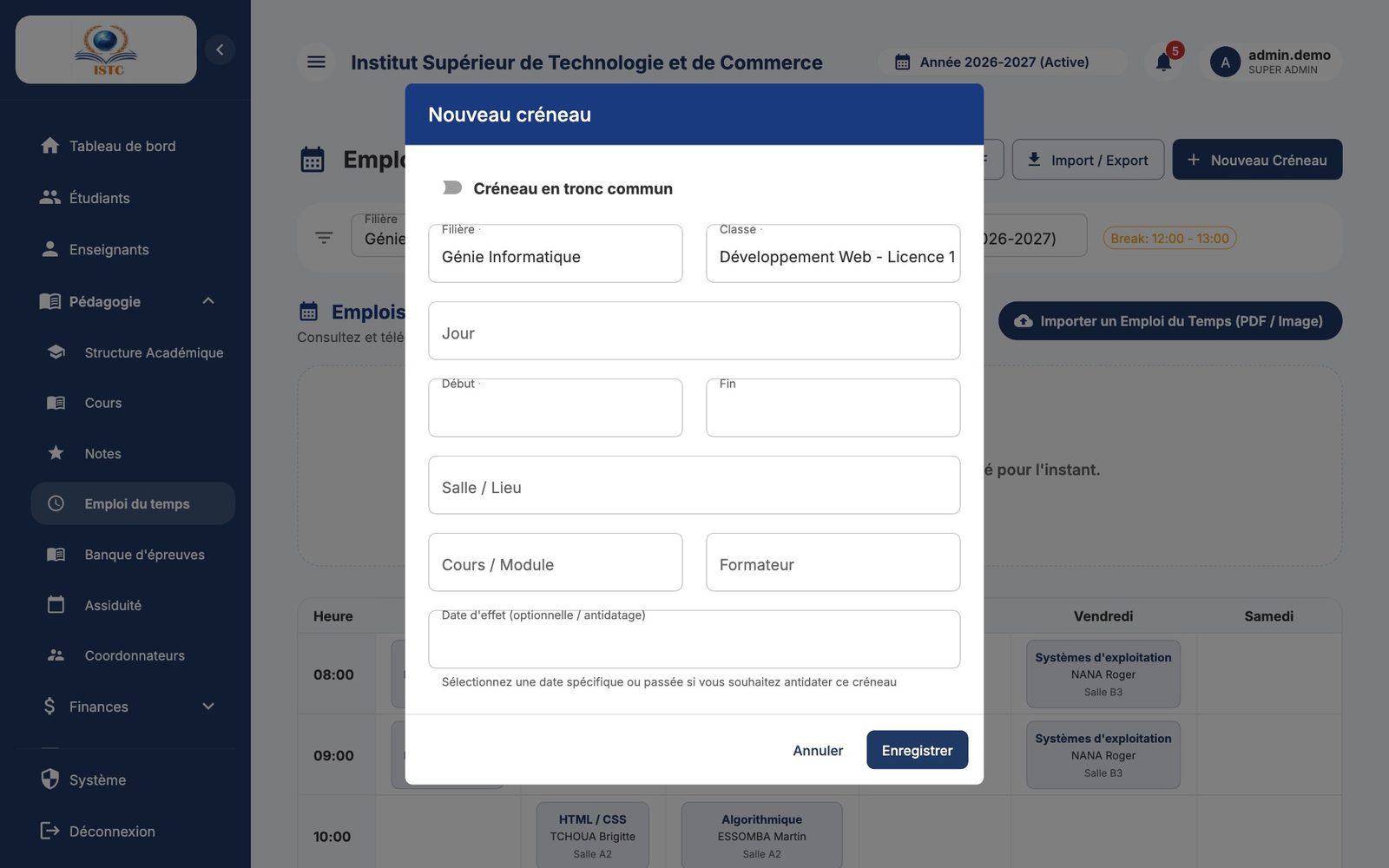
Task: Toggle the Créneau en tronc commun switch
Action: [x=451, y=187]
